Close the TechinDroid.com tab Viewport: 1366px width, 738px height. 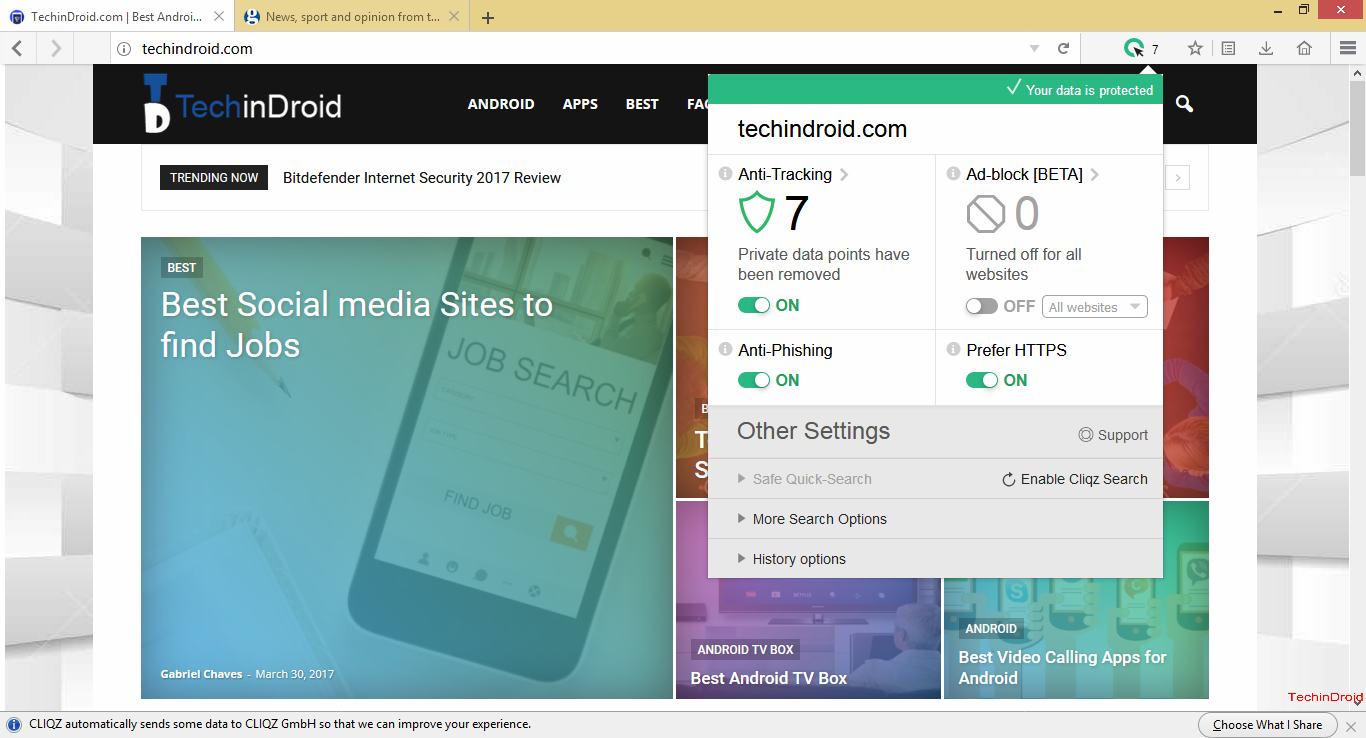pos(219,17)
